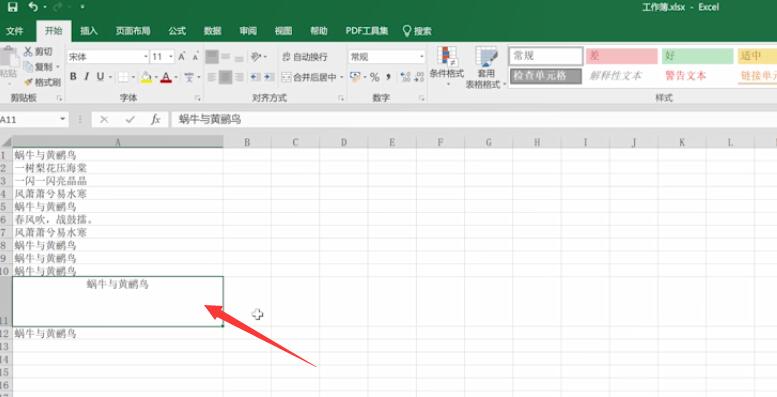Viewport: 777px width, 397px height.
Task: Apply percent style %
Action: click(375, 77)
